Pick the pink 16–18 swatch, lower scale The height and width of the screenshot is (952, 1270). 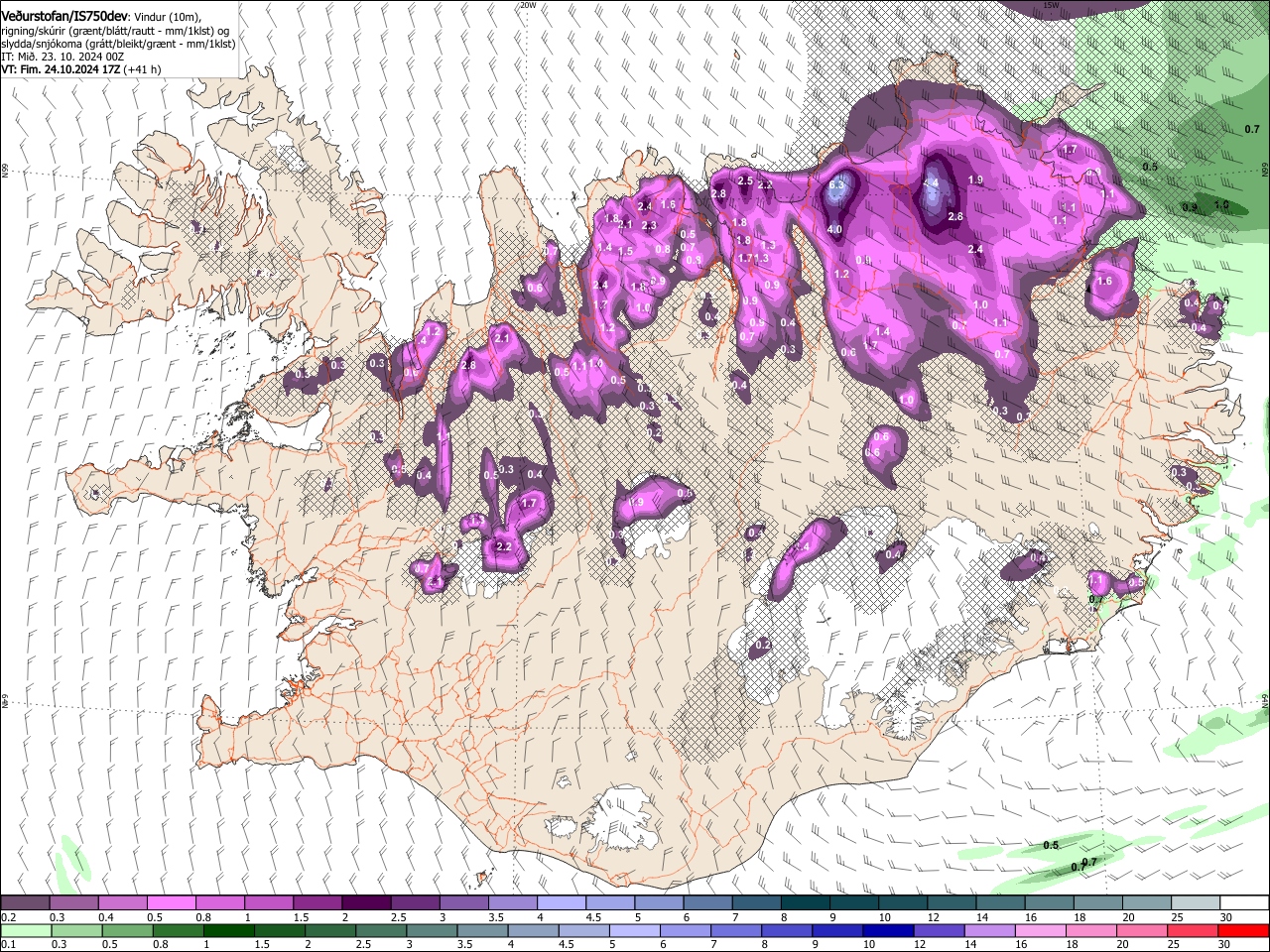pos(1040,930)
